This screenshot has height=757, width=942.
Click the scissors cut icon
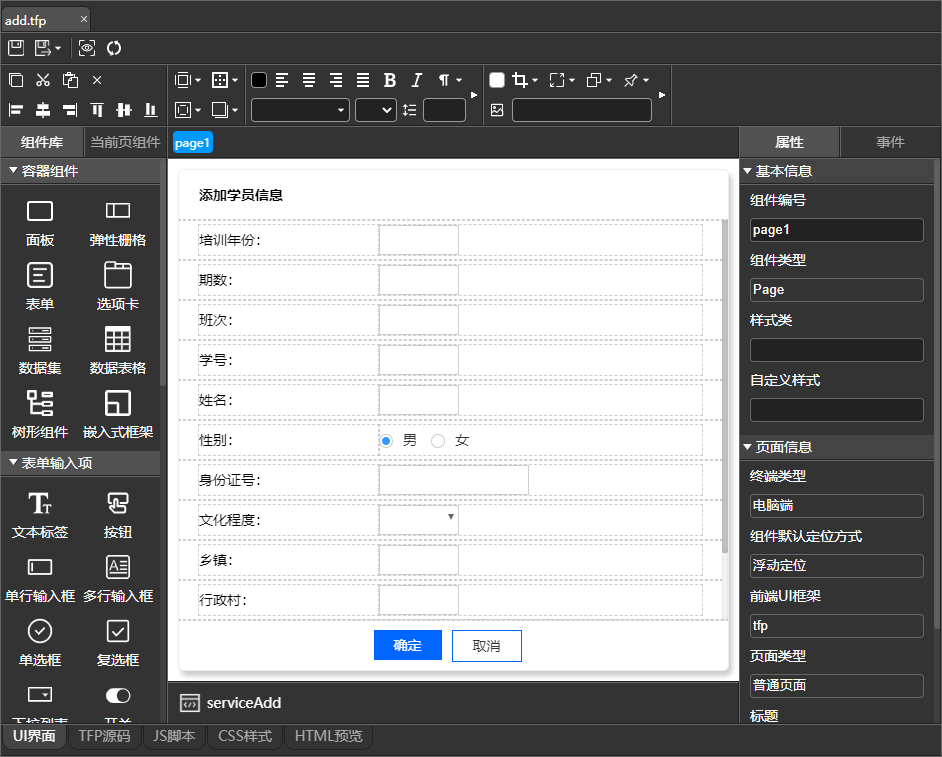(x=43, y=80)
